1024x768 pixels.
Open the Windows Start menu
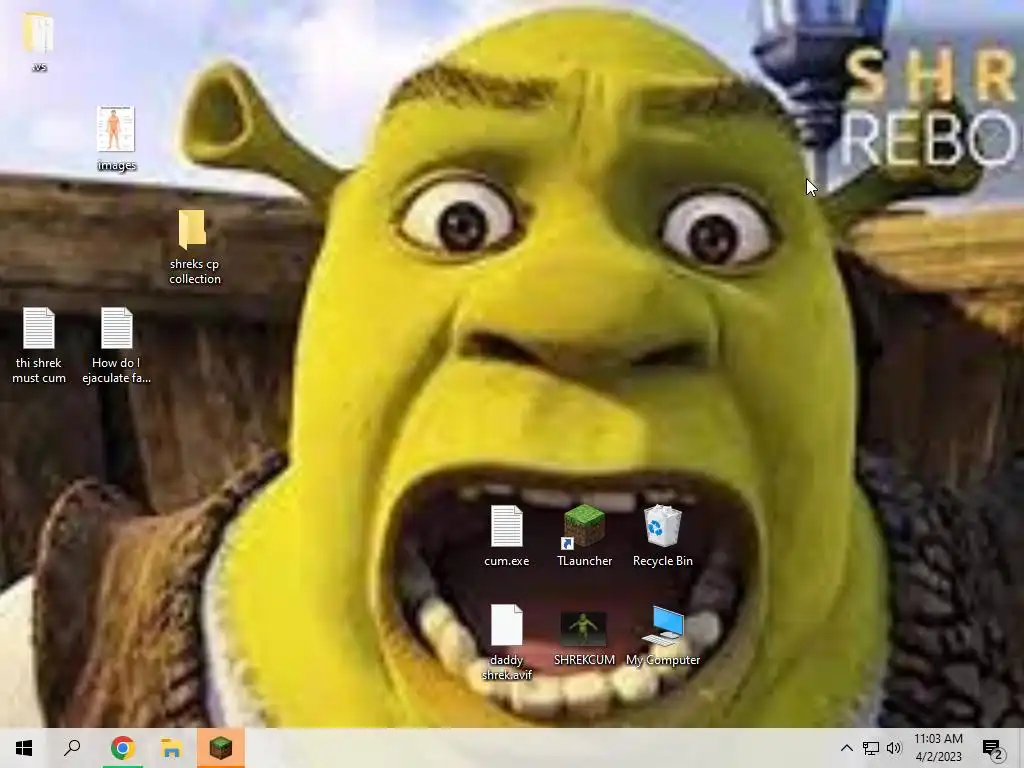[x=24, y=748]
